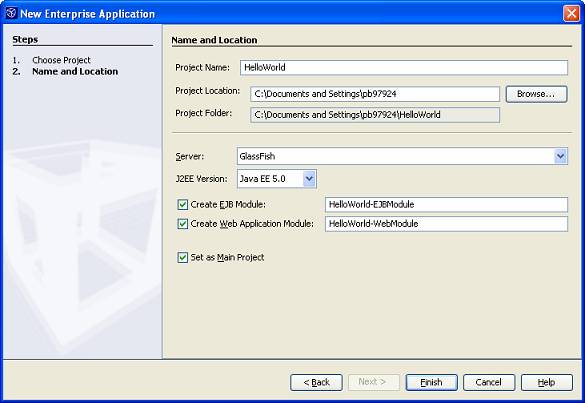
Task: Edit the HelloWorld-WebModule name field
Action: tap(446, 224)
